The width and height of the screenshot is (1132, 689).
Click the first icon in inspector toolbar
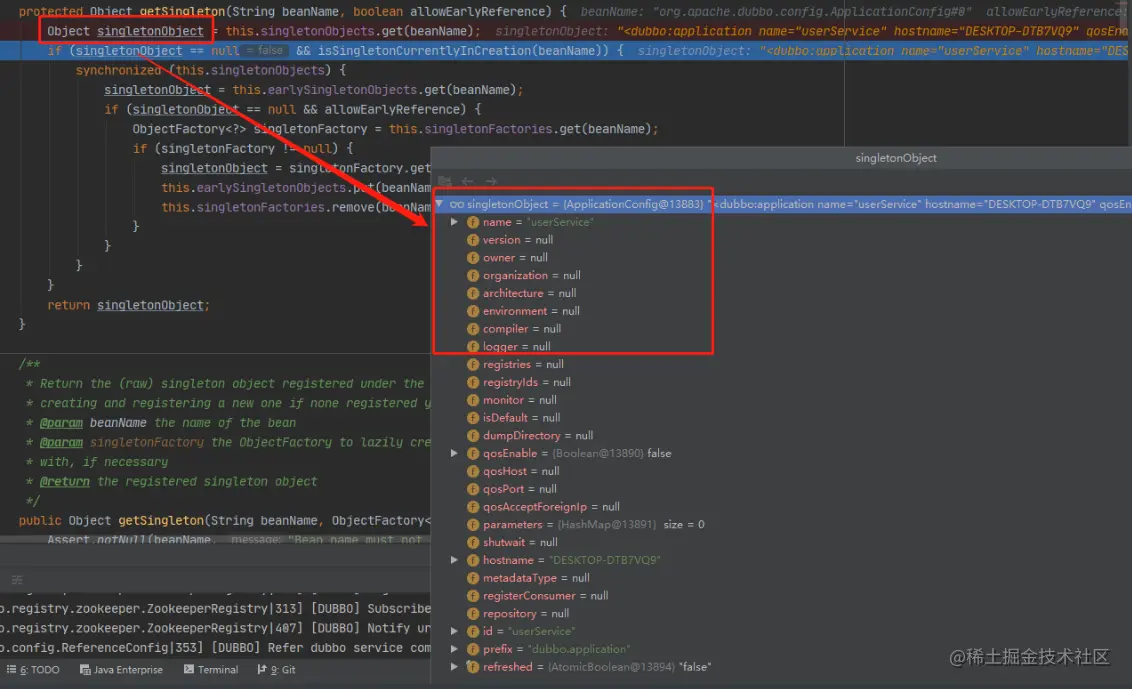(x=445, y=181)
